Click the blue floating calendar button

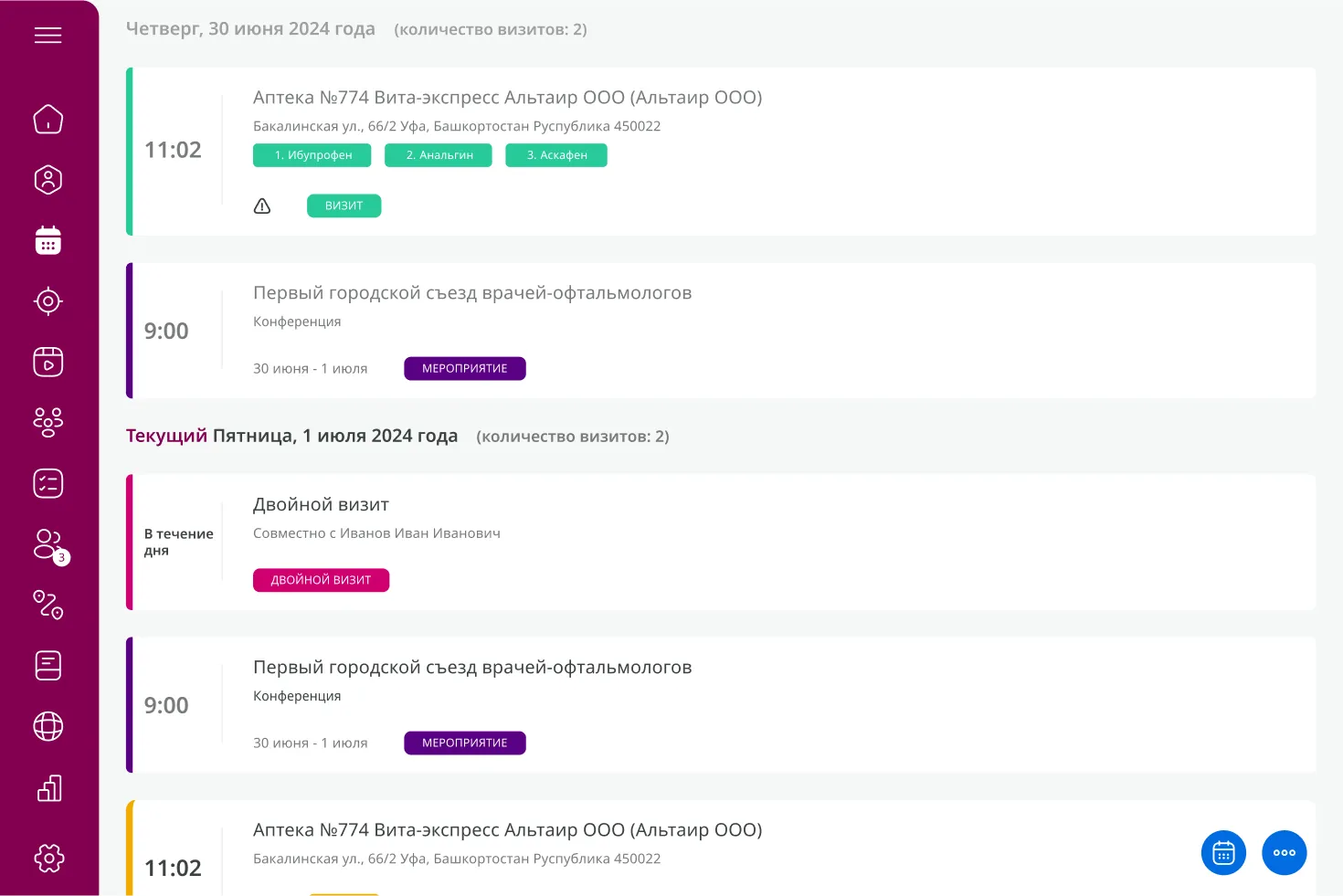point(1223,853)
